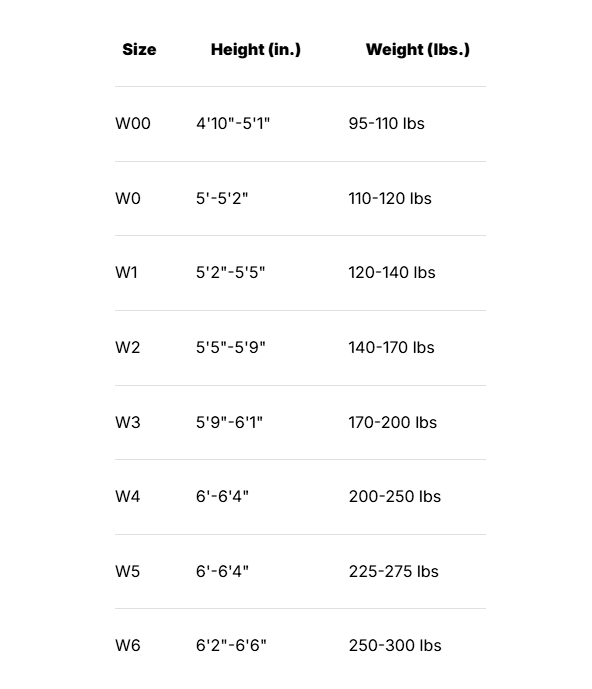Image resolution: width=592 pixels, height=689 pixels.
Task: Select the W5 size cell
Action: (x=127, y=572)
